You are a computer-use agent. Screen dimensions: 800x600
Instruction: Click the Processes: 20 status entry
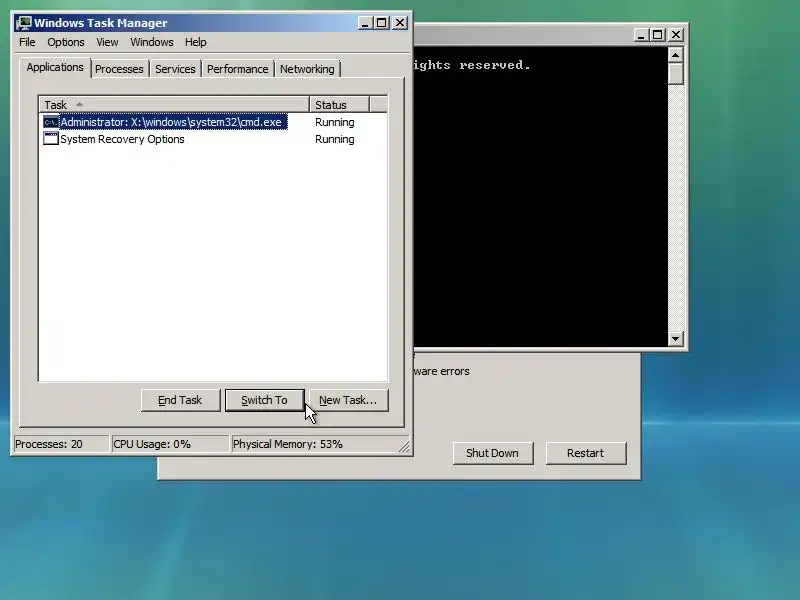coord(61,444)
